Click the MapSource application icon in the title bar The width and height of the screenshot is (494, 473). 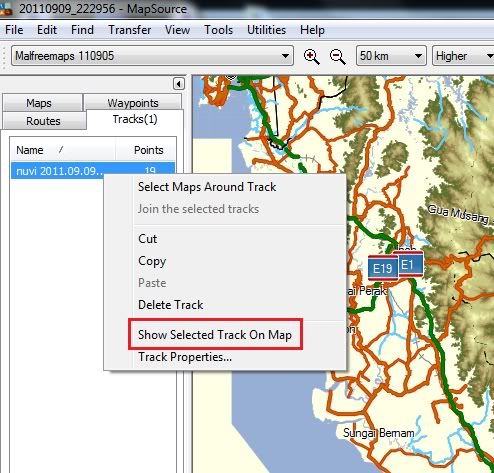pyautogui.click(x=6, y=9)
